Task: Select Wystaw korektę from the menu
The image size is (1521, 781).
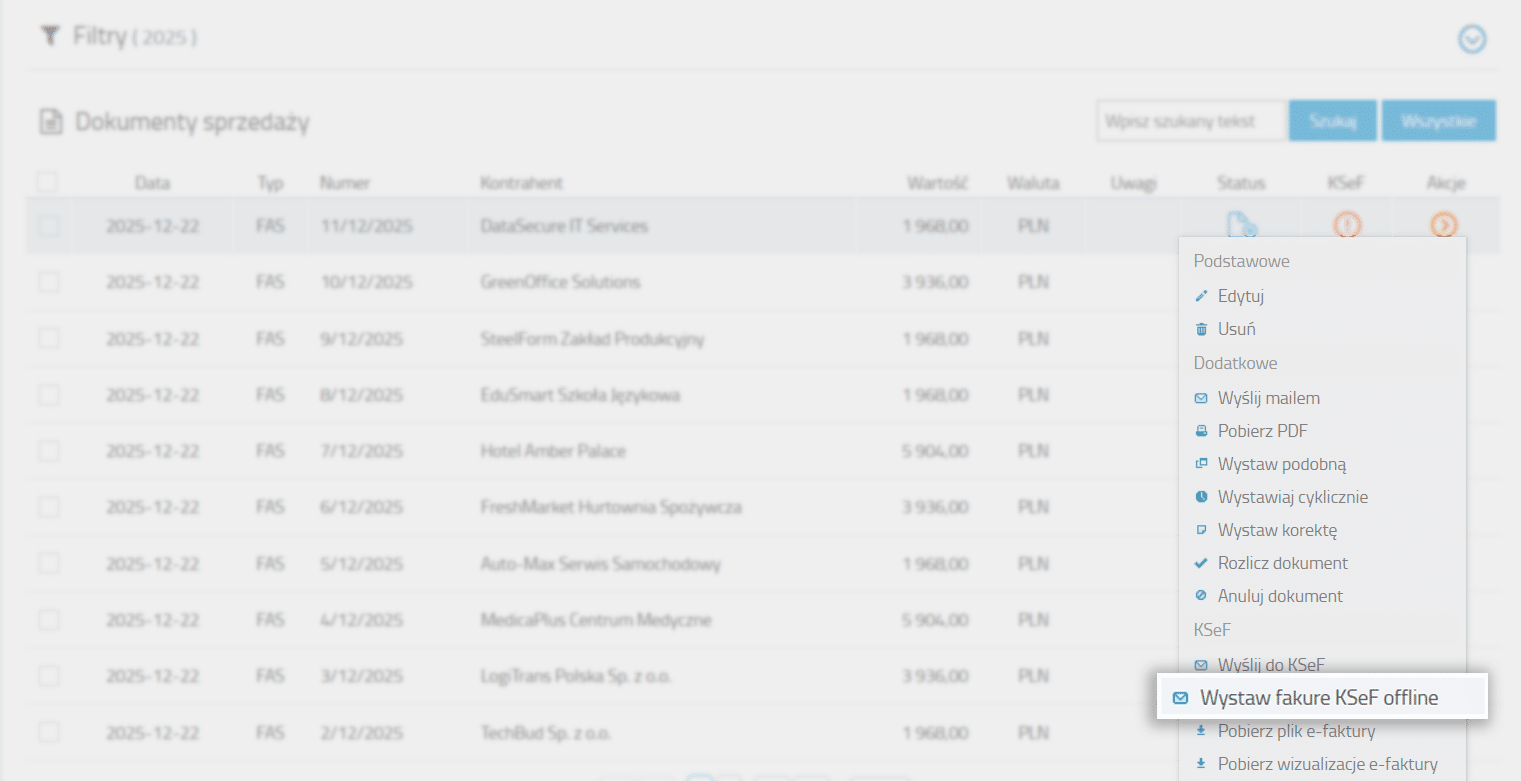Action: pyautogui.click(x=1277, y=530)
